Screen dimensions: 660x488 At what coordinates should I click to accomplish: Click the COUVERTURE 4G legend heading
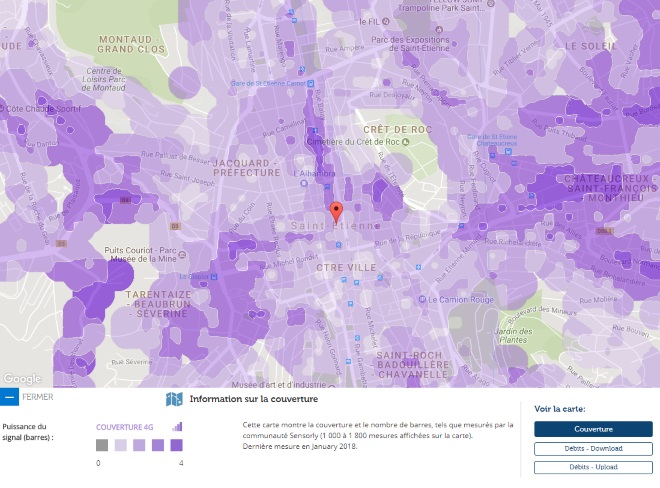click(x=125, y=427)
